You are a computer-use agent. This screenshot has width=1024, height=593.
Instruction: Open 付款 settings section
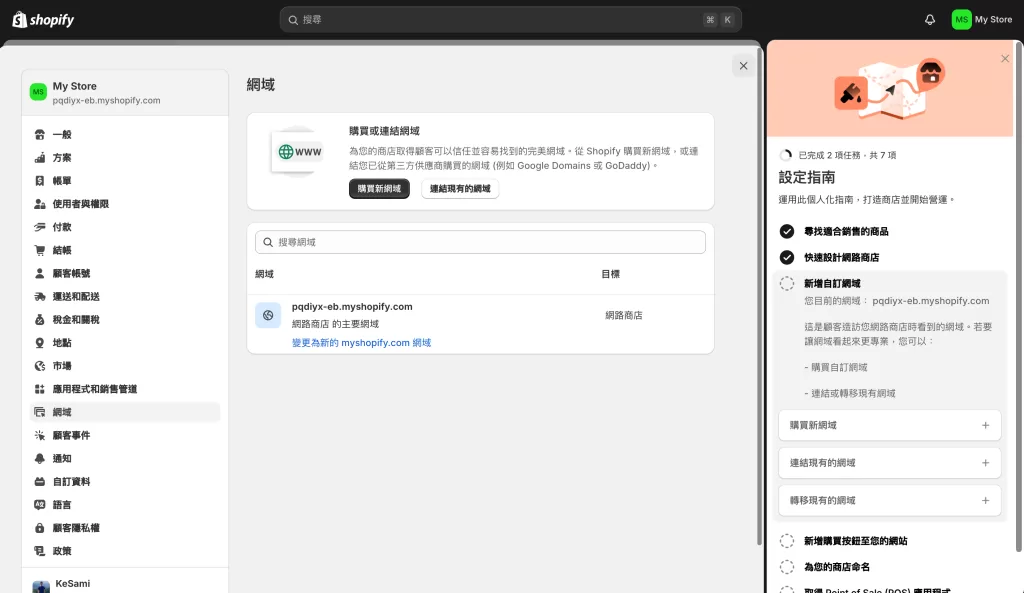[125, 227]
